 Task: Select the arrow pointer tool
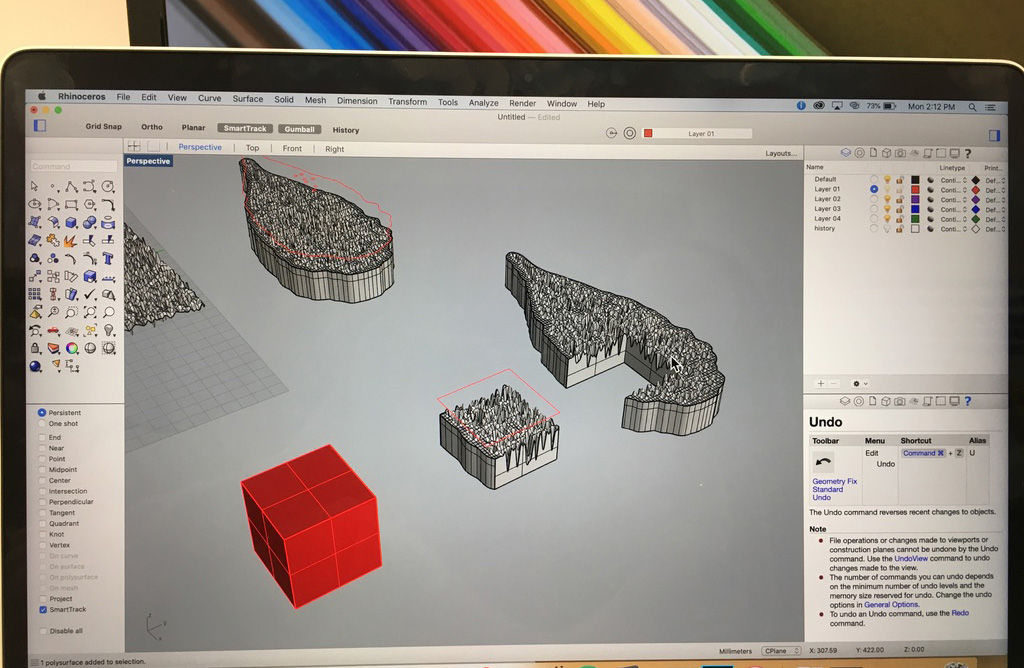35,186
